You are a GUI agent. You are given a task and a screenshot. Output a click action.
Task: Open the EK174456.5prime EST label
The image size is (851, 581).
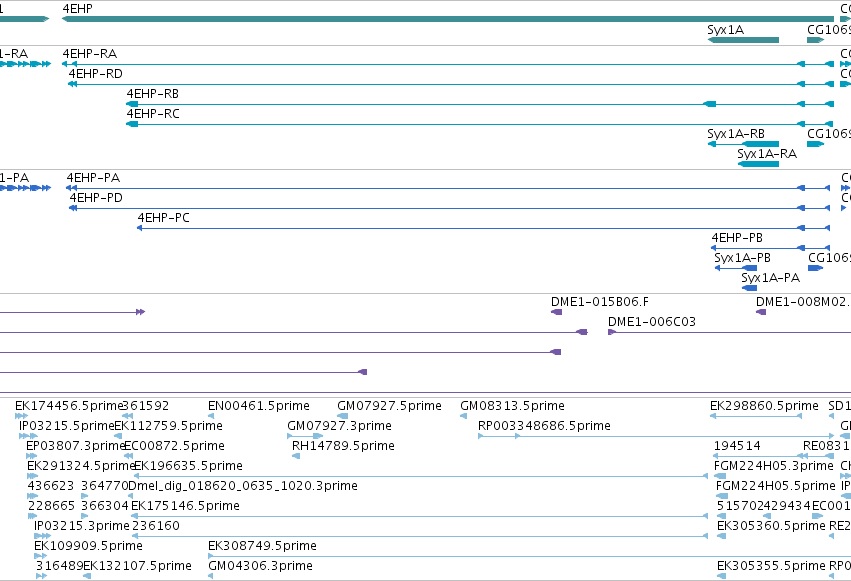[x=69, y=406]
